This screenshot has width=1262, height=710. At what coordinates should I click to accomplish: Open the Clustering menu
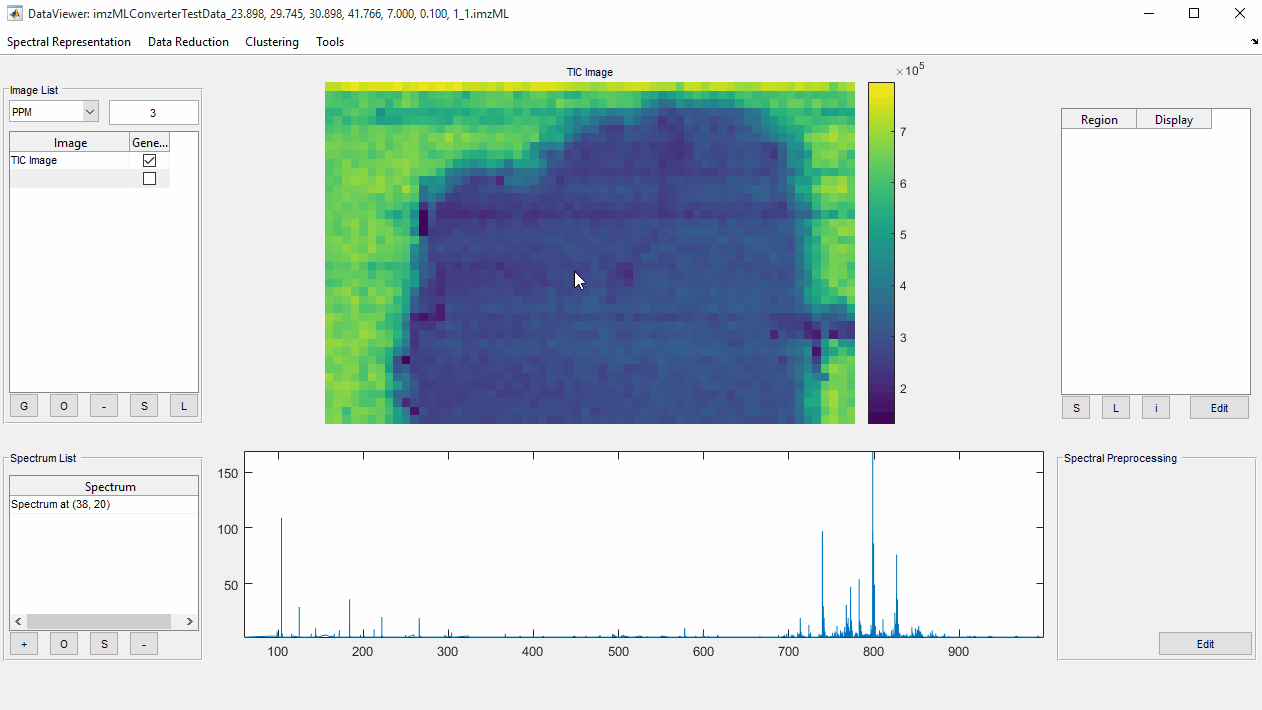click(x=271, y=42)
